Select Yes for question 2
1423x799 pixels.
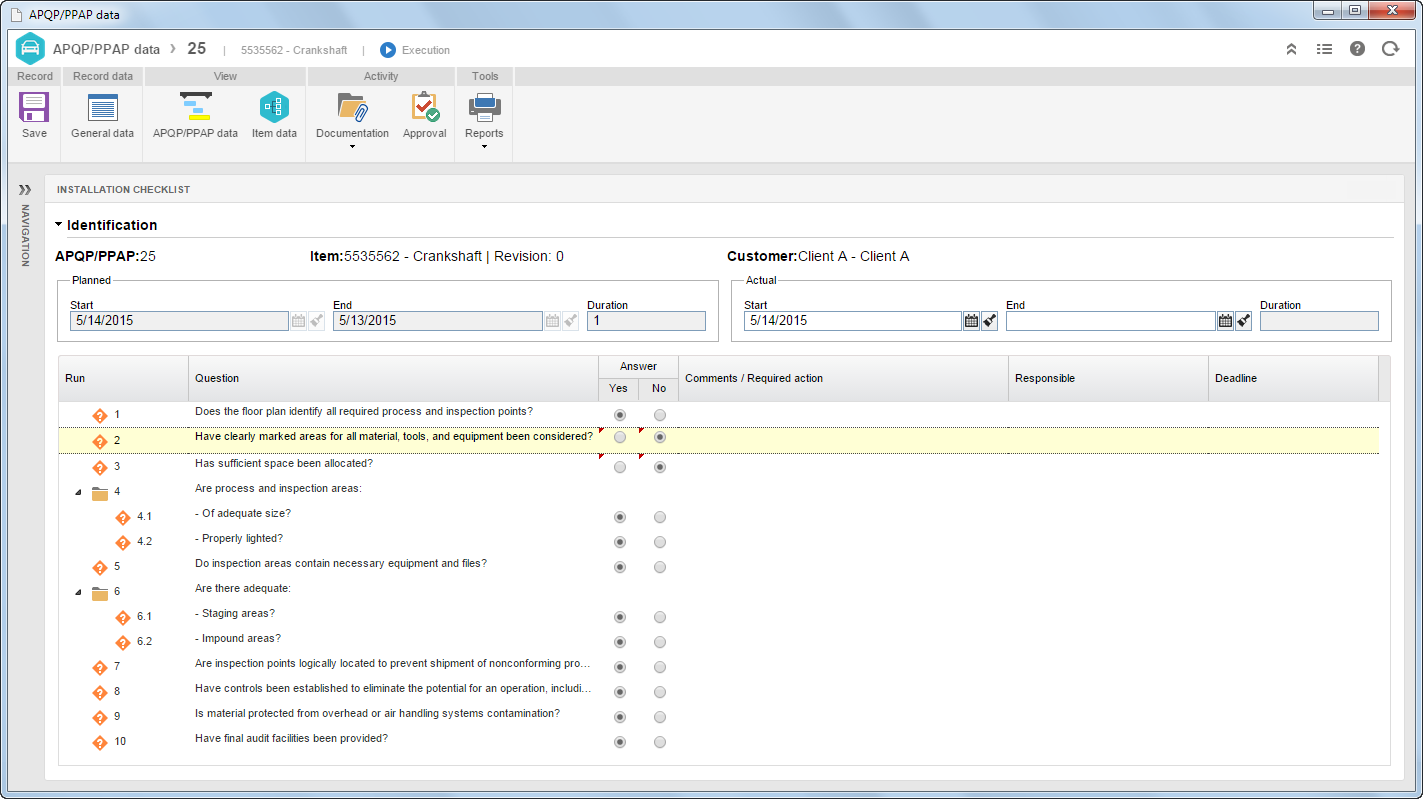[620, 437]
